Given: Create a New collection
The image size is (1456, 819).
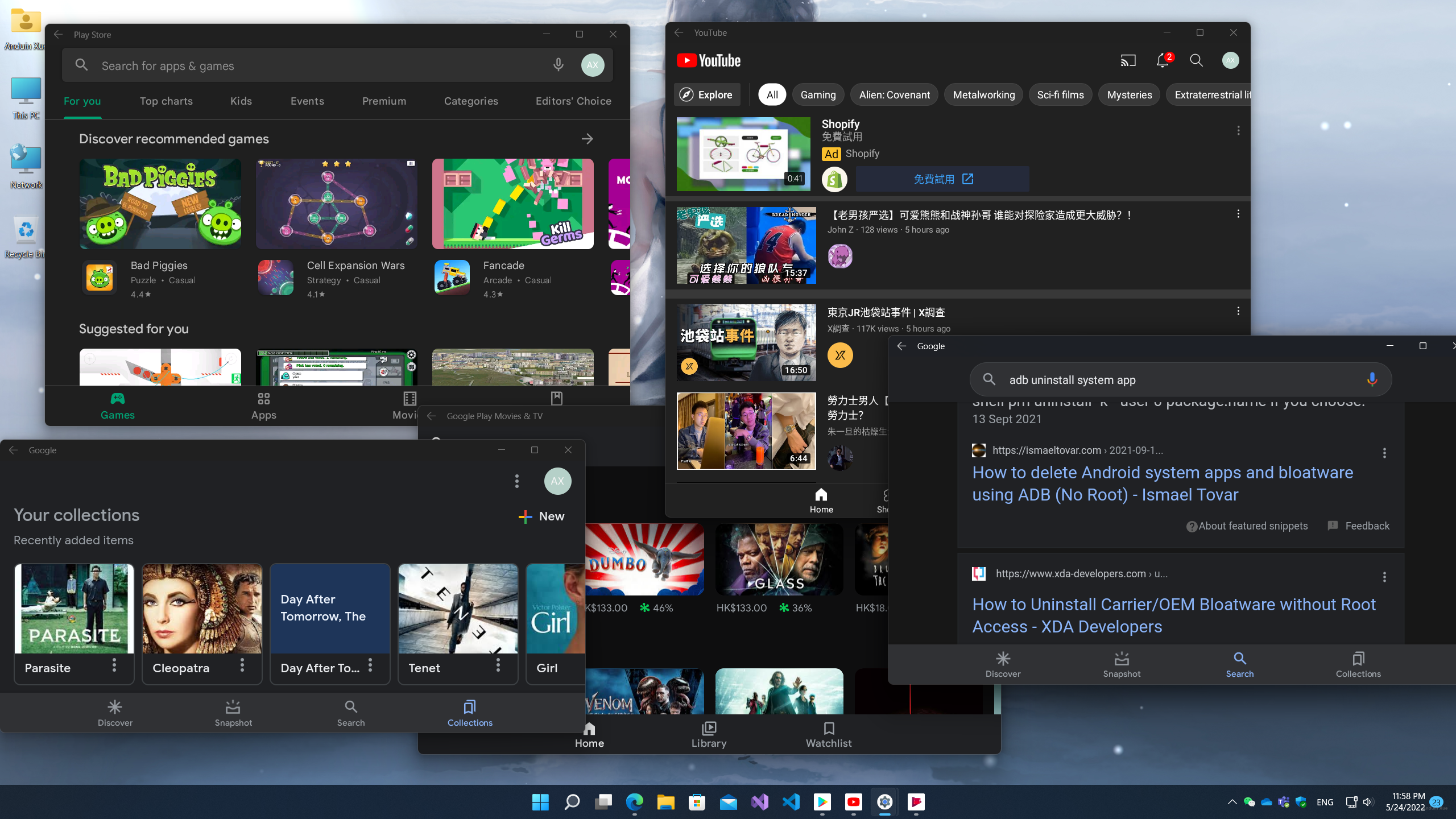Looking at the screenshot, I should pos(541,516).
